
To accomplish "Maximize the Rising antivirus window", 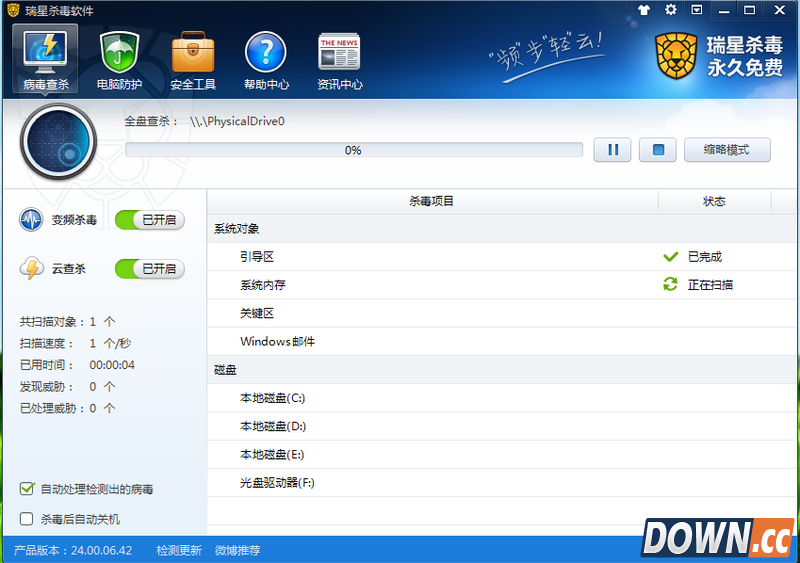I will (x=750, y=10).
